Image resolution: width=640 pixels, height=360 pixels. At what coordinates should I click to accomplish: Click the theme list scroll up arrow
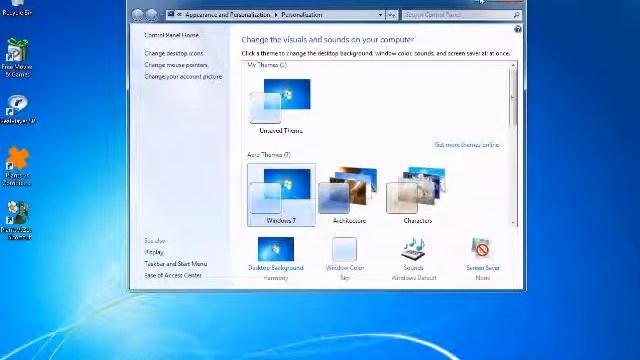(x=513, y=66)
